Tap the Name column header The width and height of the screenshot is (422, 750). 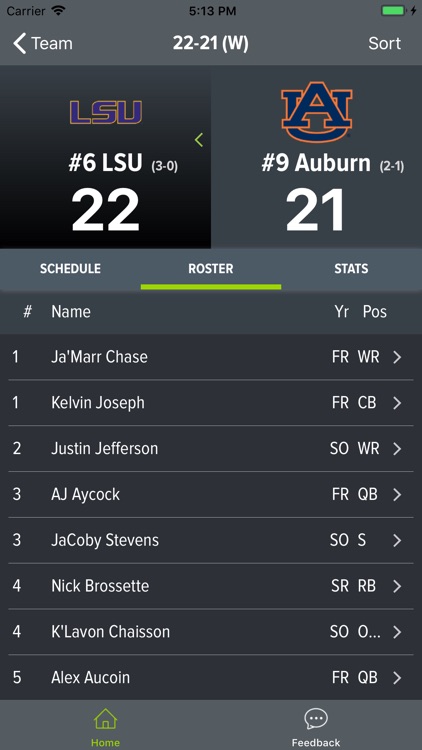(x=71, y=312)
